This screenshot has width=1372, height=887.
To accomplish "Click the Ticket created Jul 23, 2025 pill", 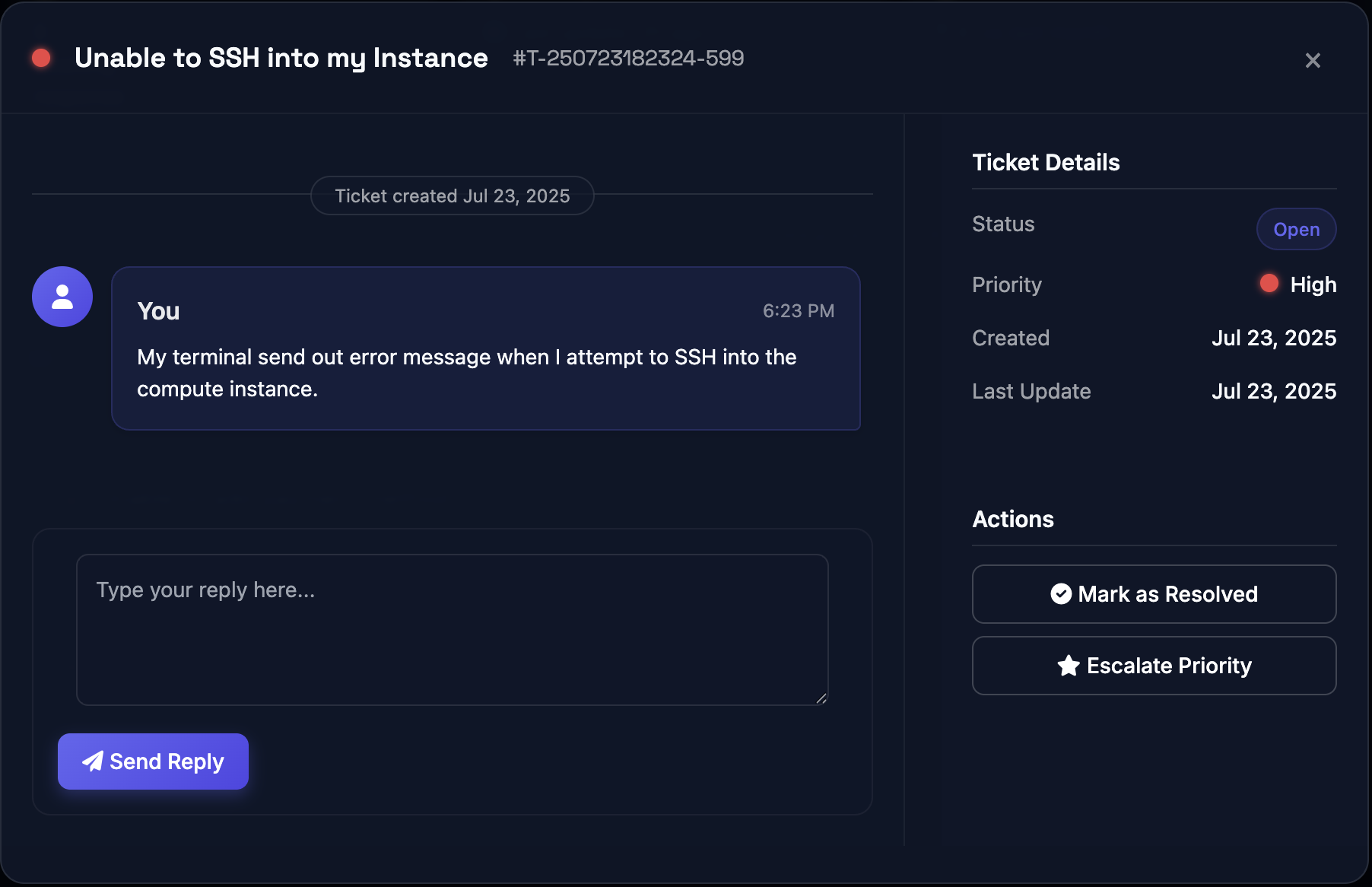I will click(452, 196).
